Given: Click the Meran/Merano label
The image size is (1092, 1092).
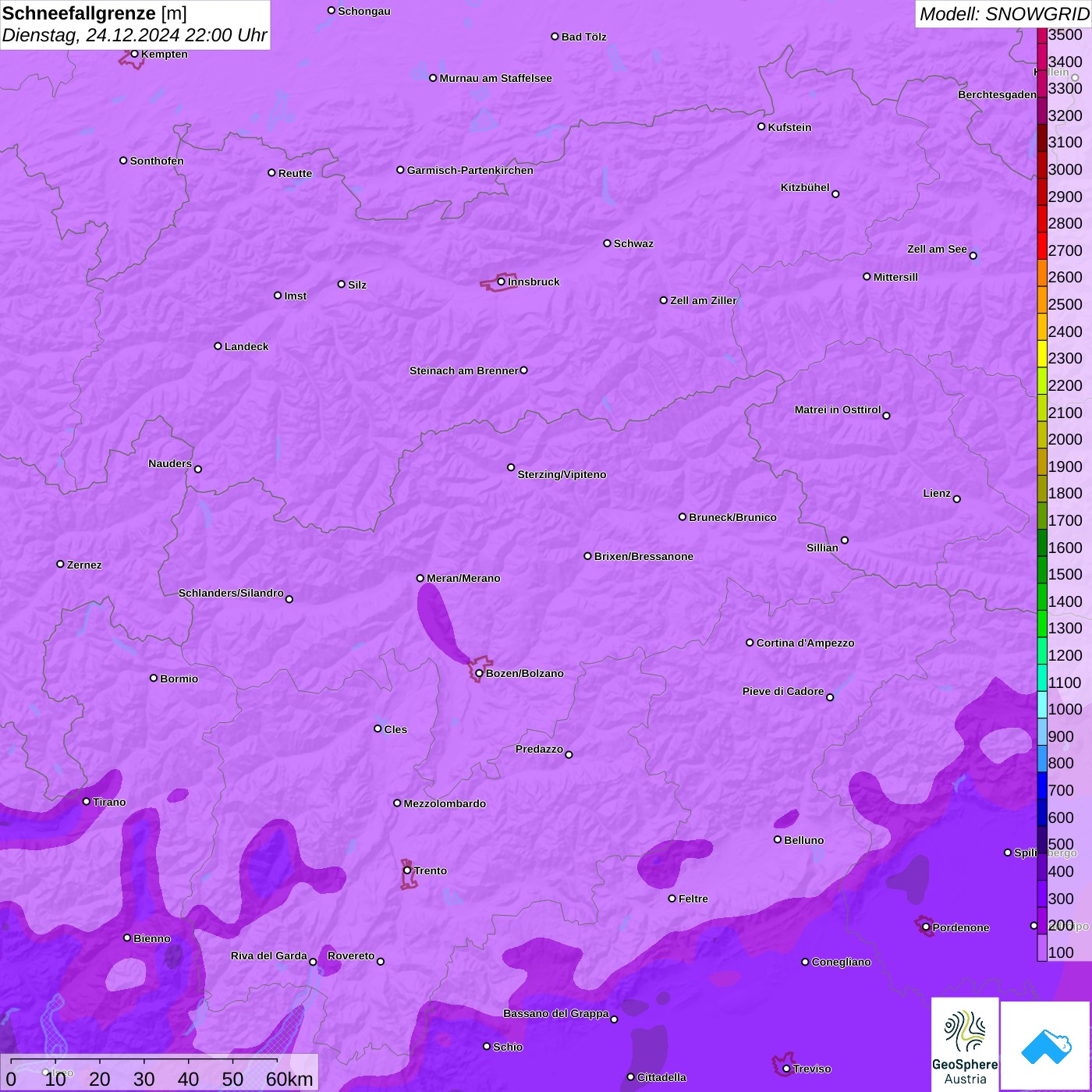Looking at the screenshot, I should 463,578.
